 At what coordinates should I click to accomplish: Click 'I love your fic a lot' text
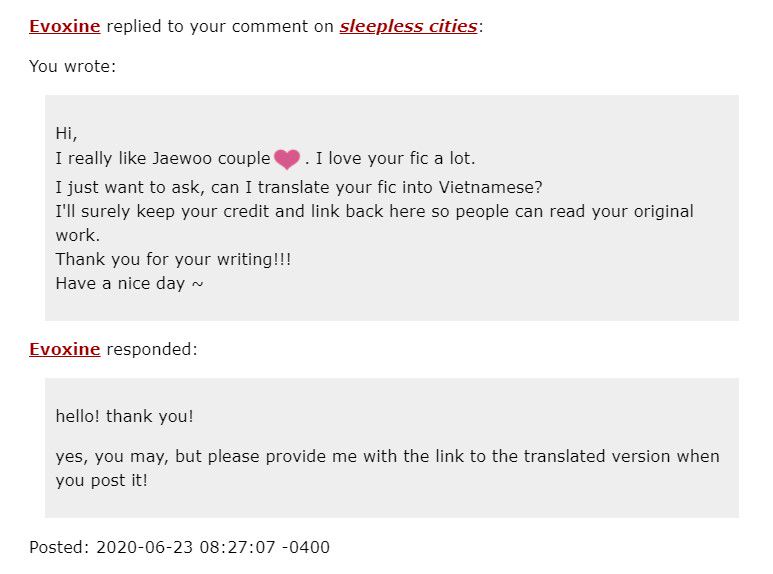click(395, 158)
